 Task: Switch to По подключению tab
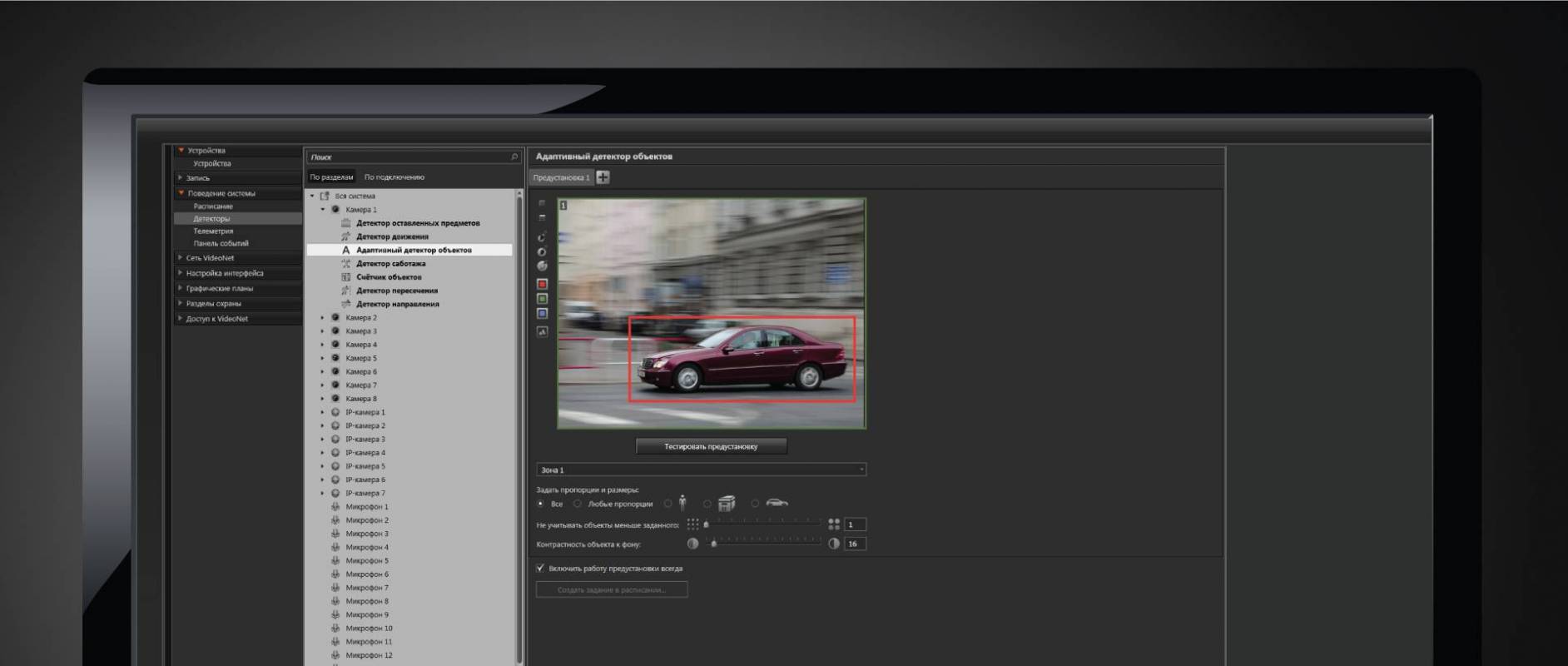pyautogui.click(x=394, y=176)
